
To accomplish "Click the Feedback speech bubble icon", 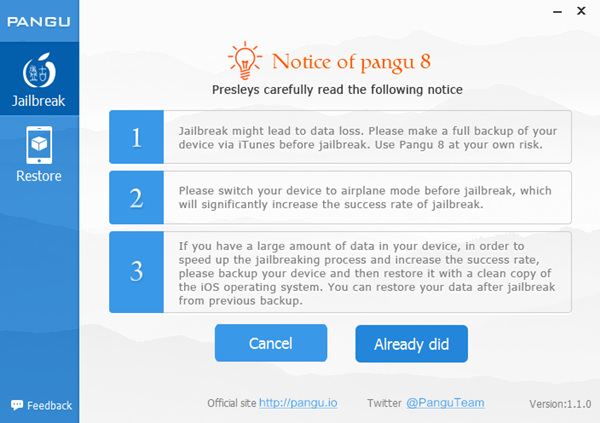I will tap(17, 405).
